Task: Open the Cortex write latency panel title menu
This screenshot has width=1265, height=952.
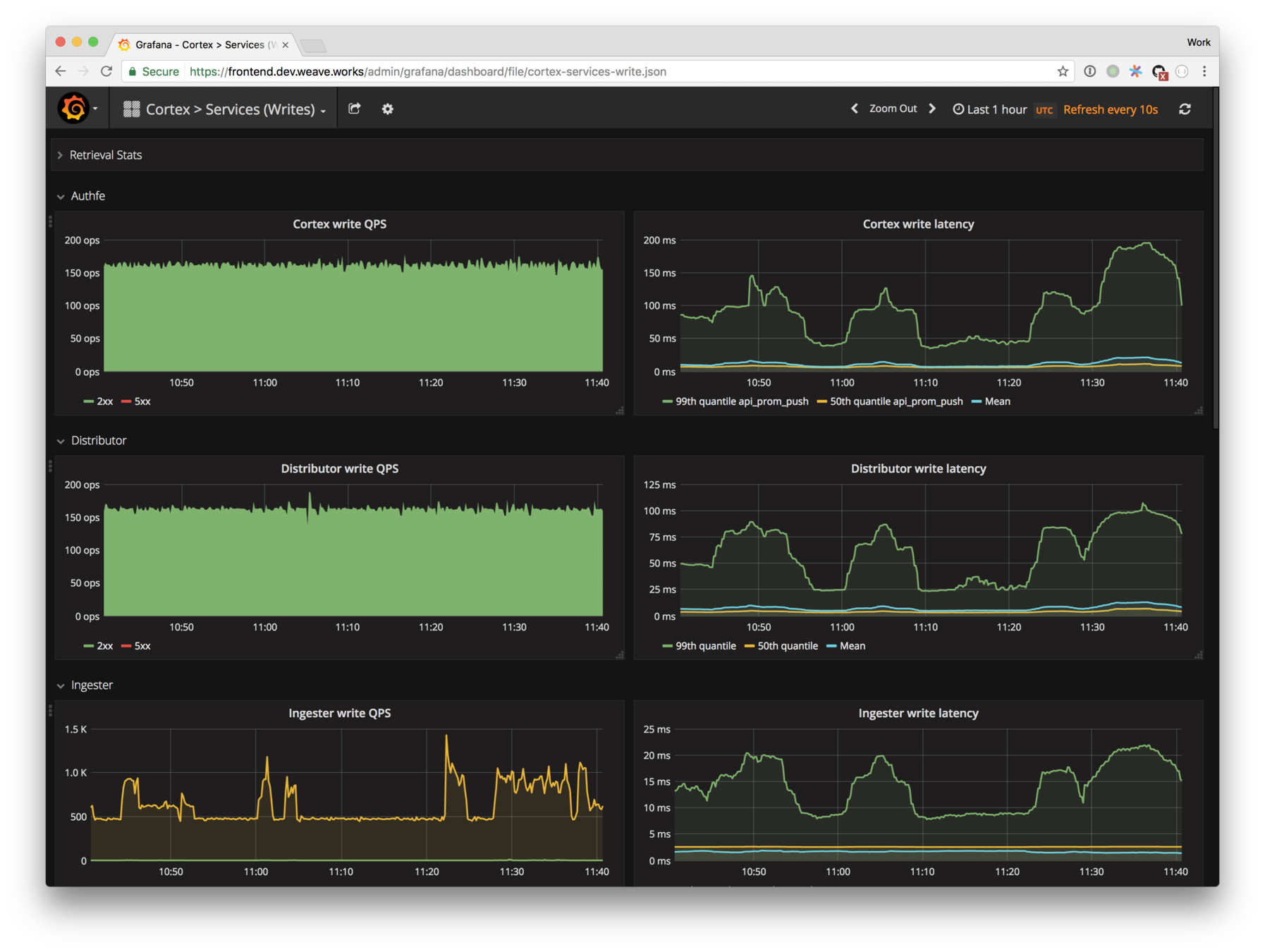Action: pyautogui.click(x=918, y=224)
